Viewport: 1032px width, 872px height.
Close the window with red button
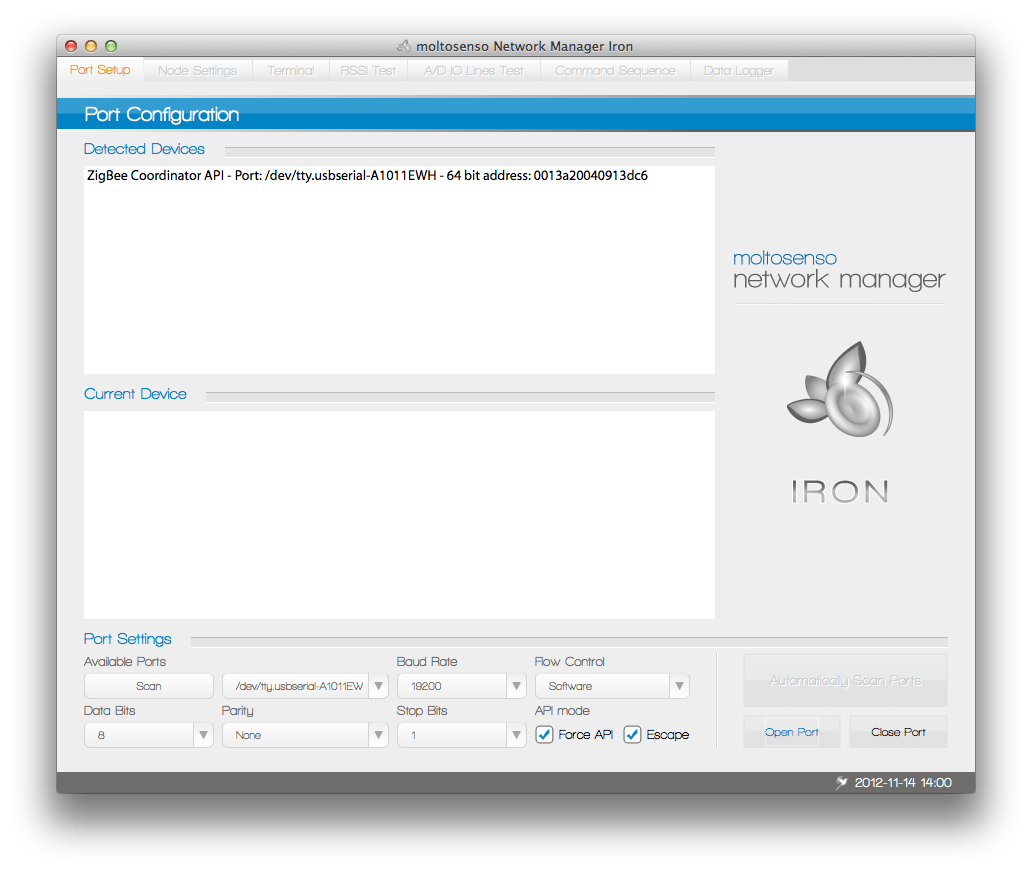click(71, 46)
